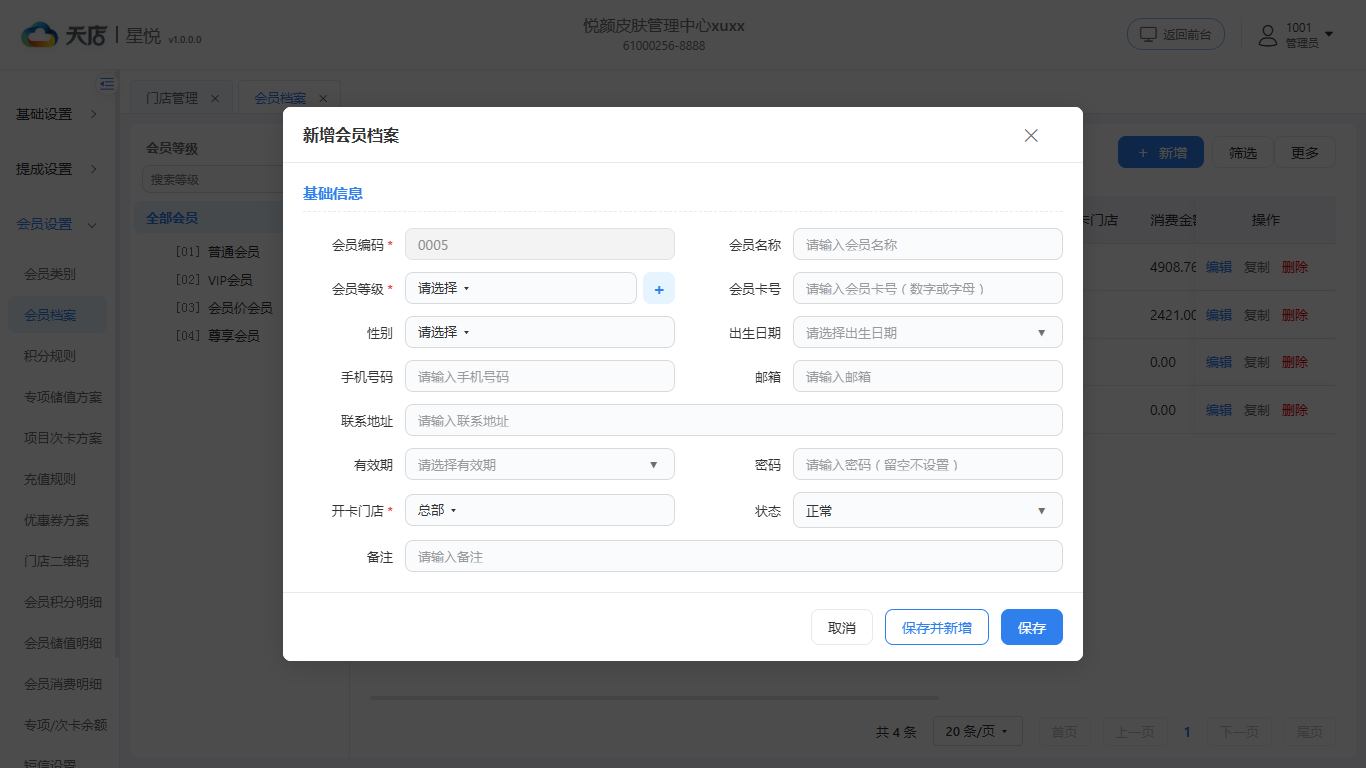Open the 出生日期 date picker
The image size is (1366, 768).
pyautogui.click(x=928, y=332)
